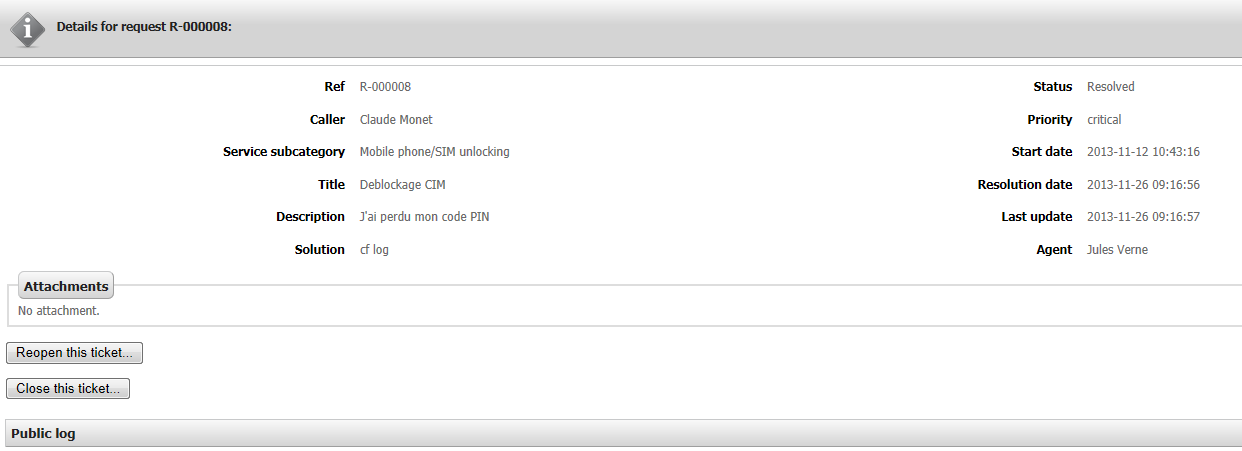Click the solution text 'cf log'
This screenshot has width=1242, height=451.
[374, 250]
